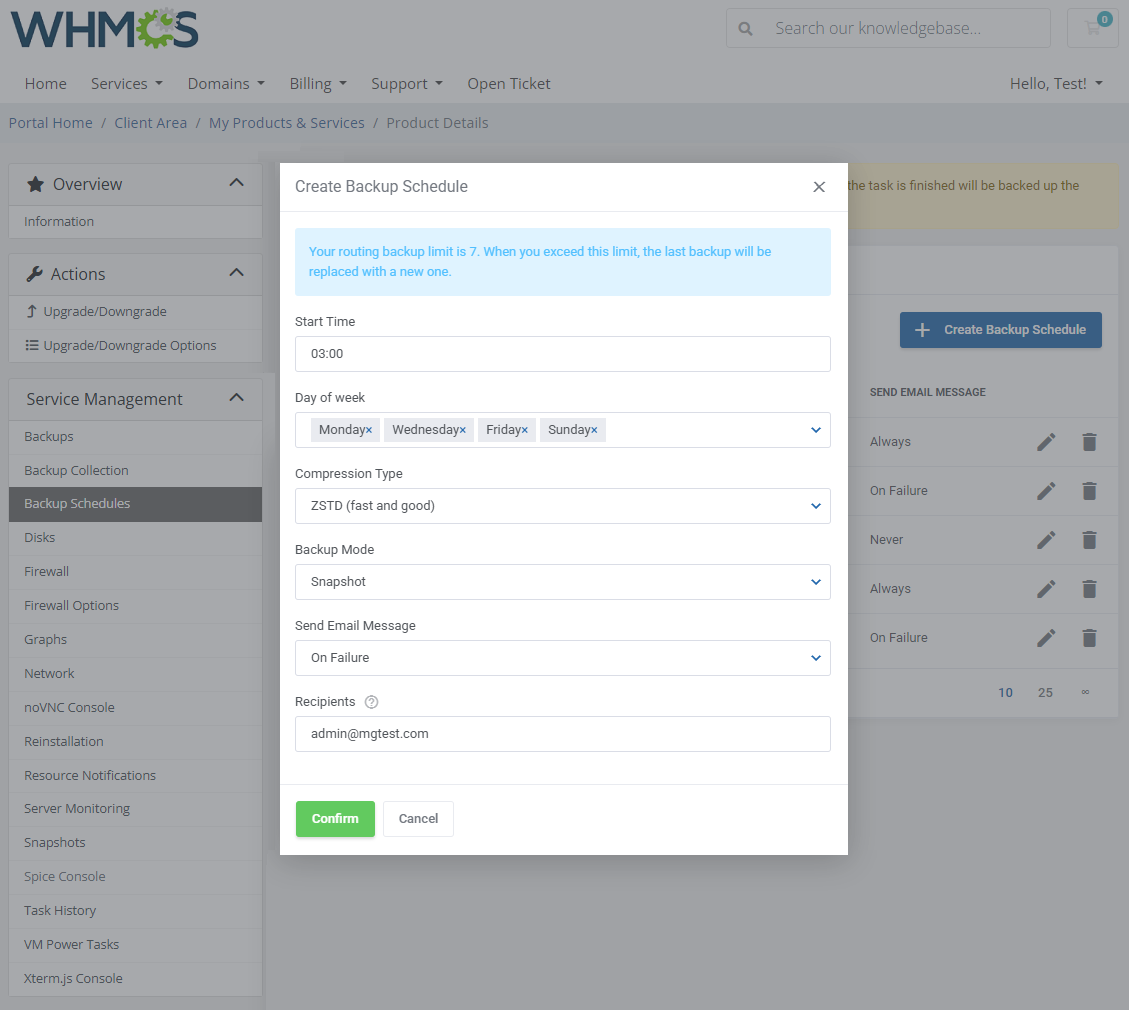The height and width of the screenshot is (1010, 1129).
Task: Remove the Friday tag
Action: (x=525, y=430)
